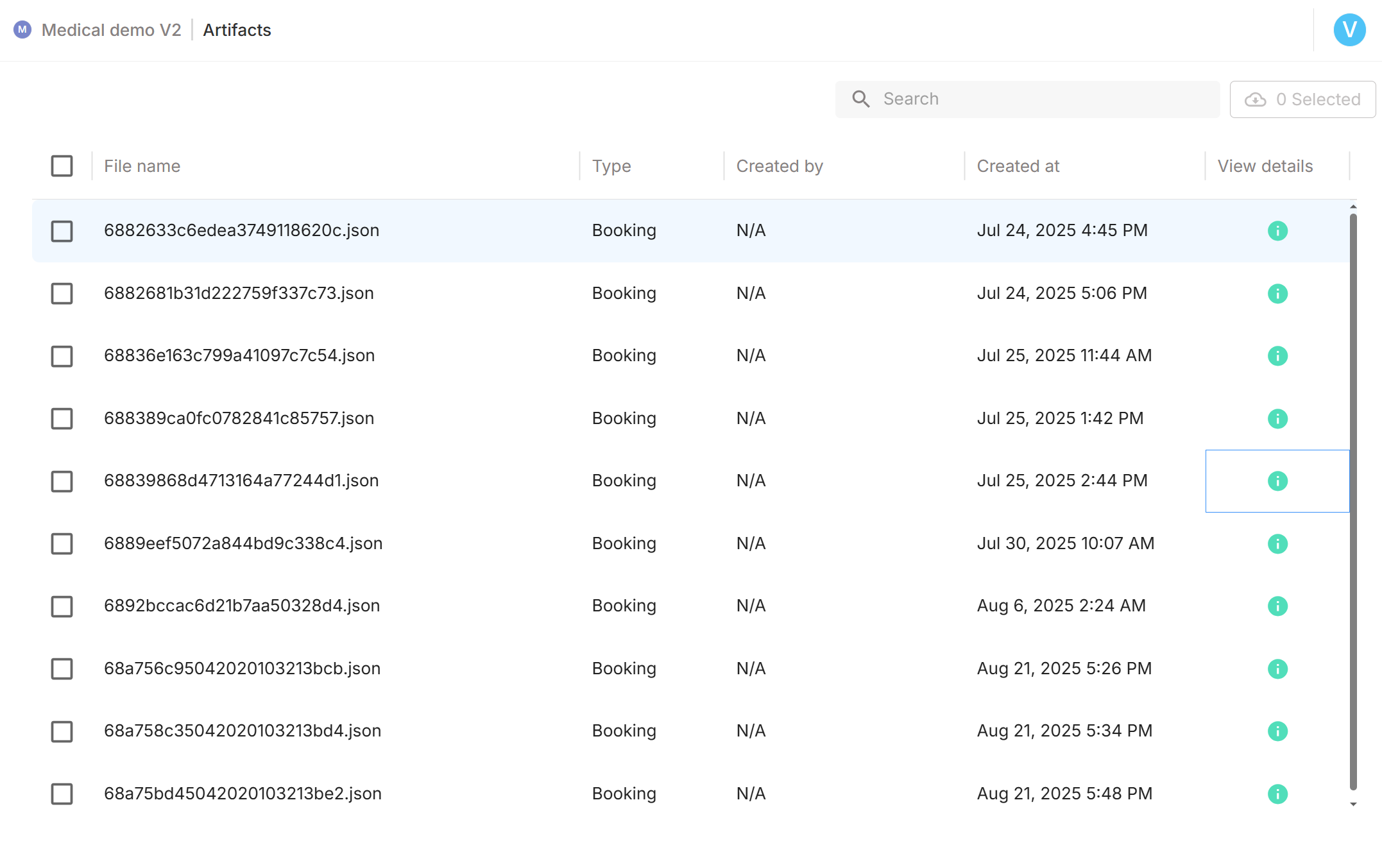Click the user avatar V icon
Viewport: 1382px width, 868px height.
pos(1349,30)
